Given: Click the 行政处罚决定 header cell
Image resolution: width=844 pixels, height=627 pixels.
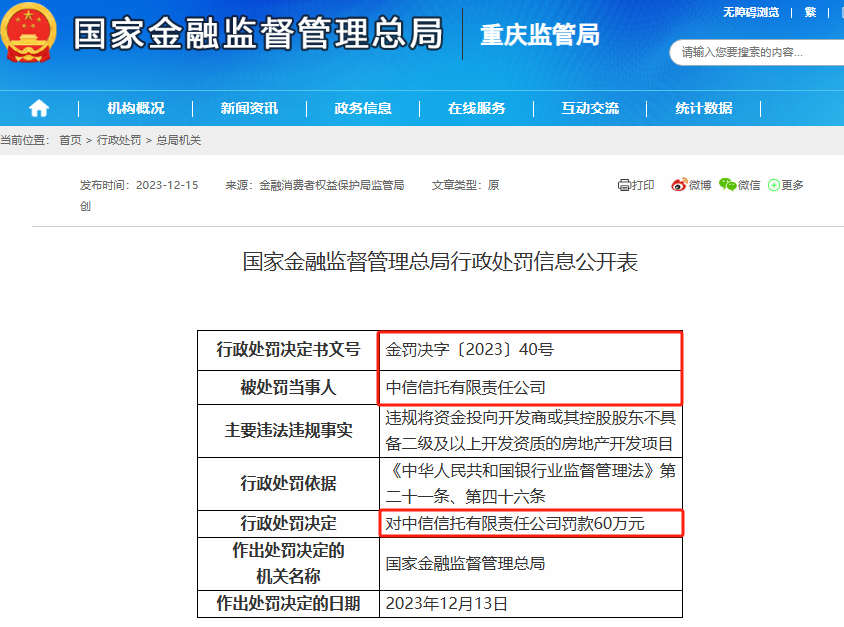Looking at the screenshot, I should pos(288,523).
